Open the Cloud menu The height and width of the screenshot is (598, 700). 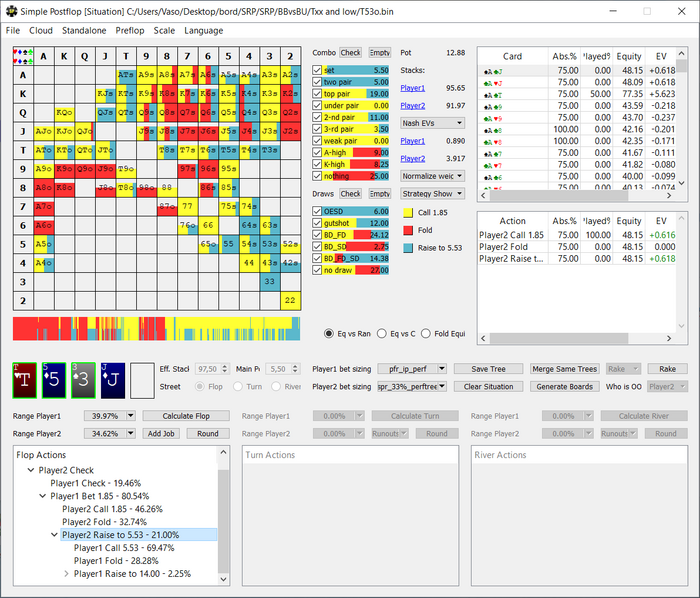pos(41,30)
